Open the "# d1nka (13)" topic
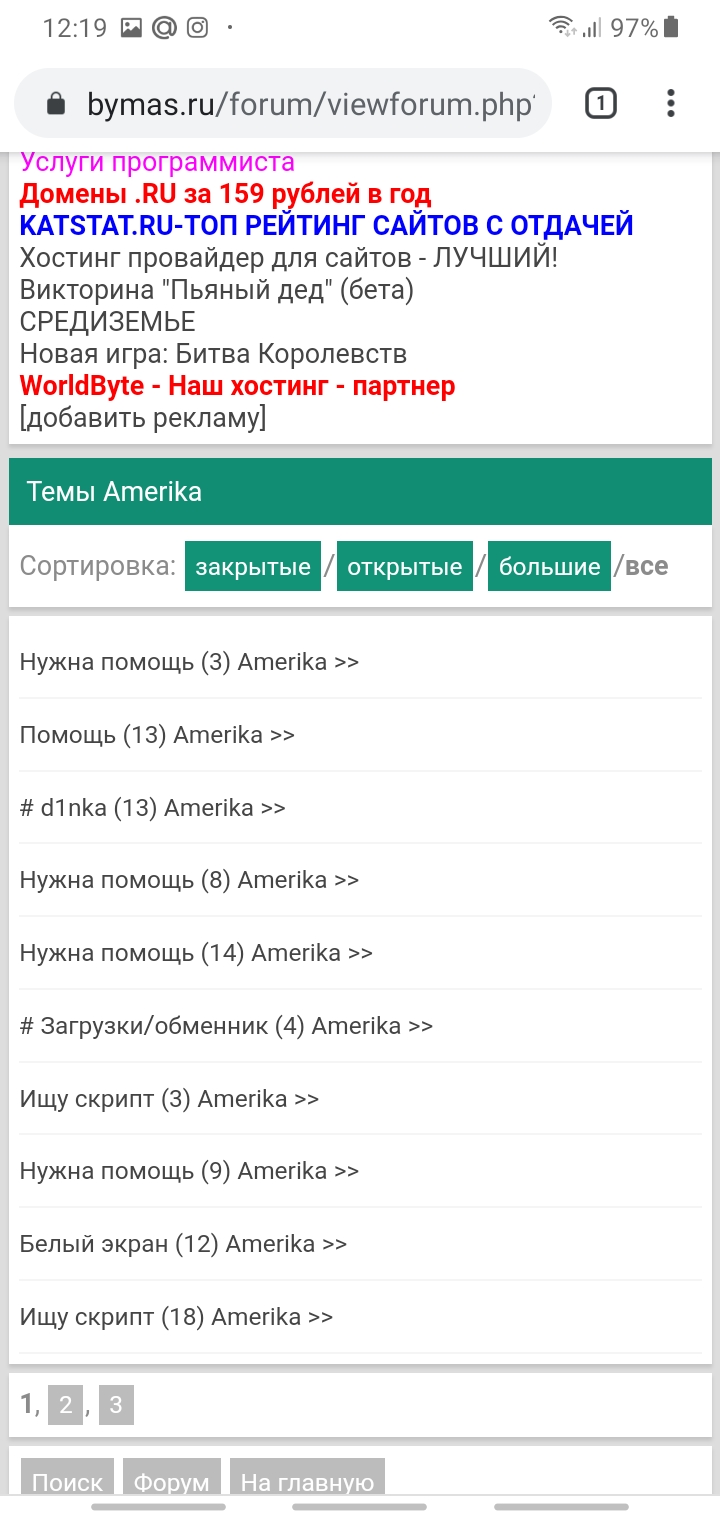 (152, 808)
